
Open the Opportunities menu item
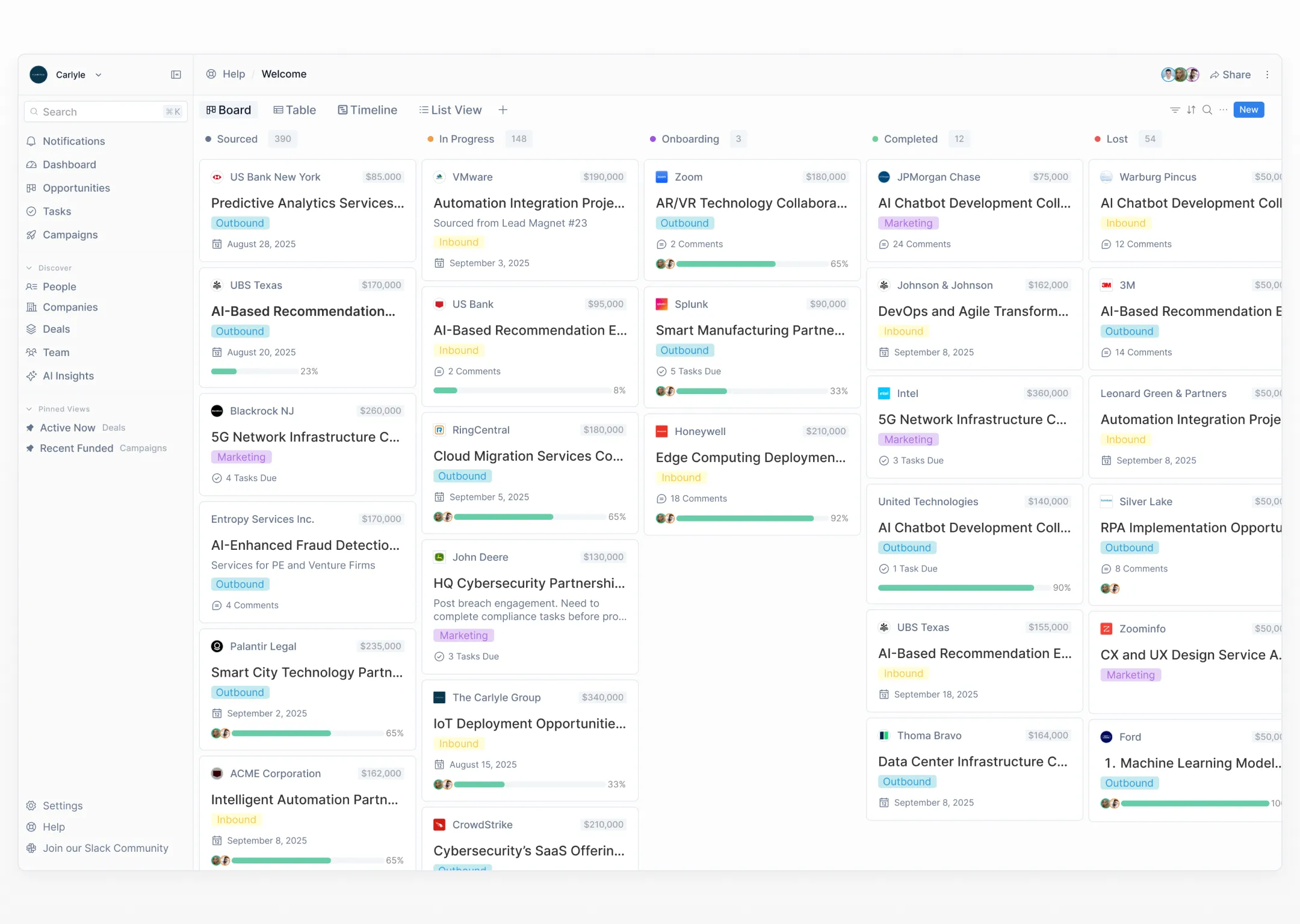[76, 187]
